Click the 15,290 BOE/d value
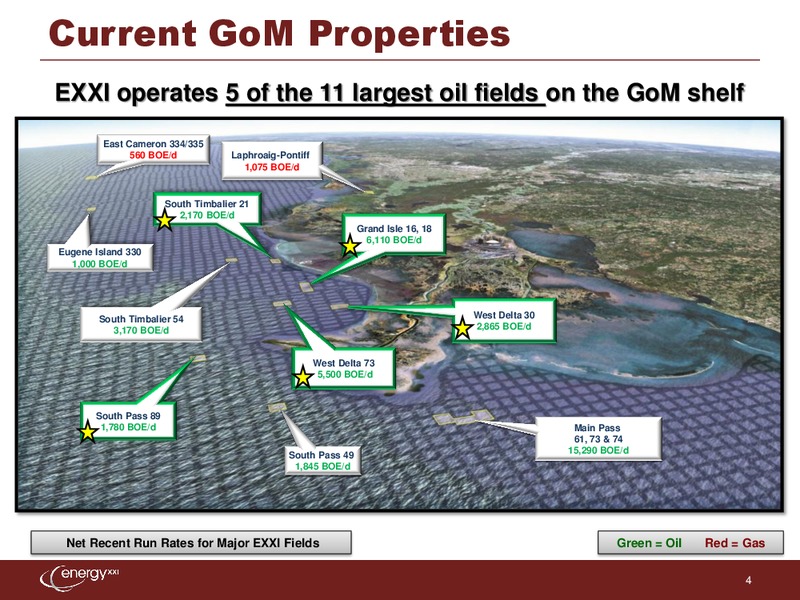This screenshot has width=800, height=600. tap(598, 450)
